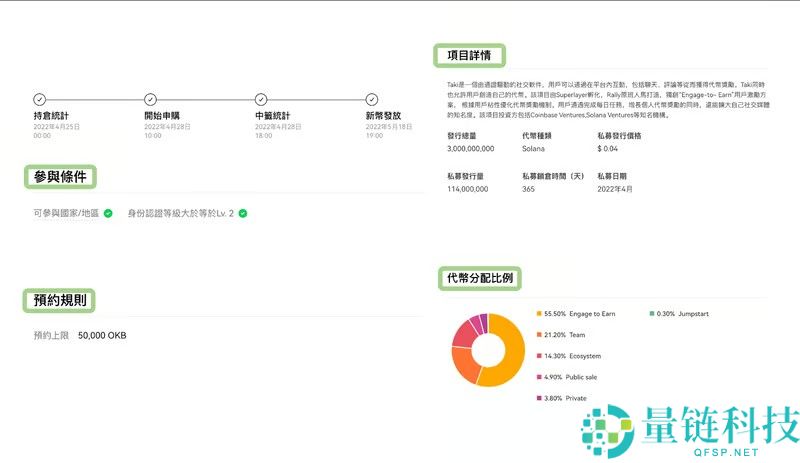
Task: Select the Private legend color swatch
Action: pyautogui.click(x=539, y=398)
